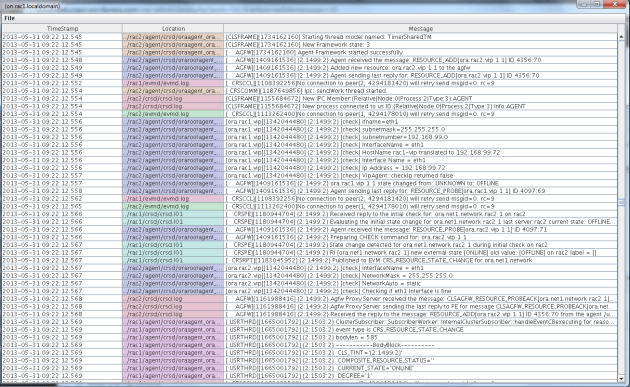Select "DEGREE='1'" message
630x387 pixels.
tap(420, 376)
